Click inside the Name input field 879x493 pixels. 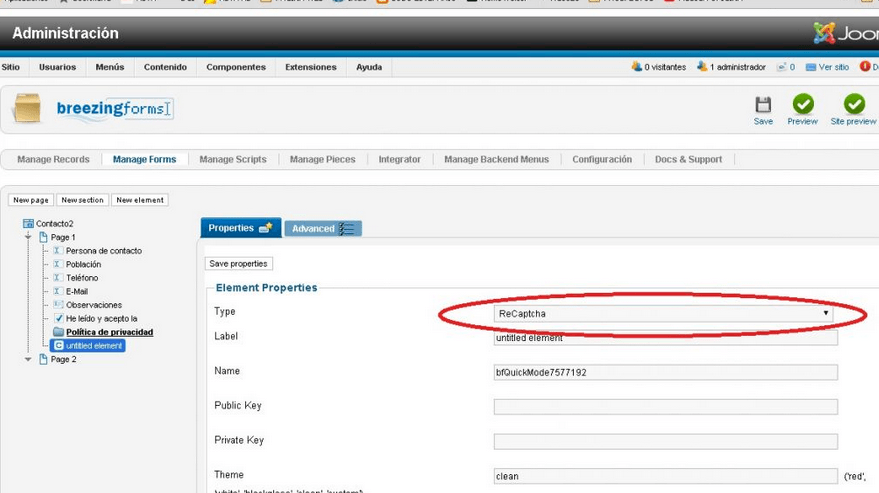tap(666, 372)
